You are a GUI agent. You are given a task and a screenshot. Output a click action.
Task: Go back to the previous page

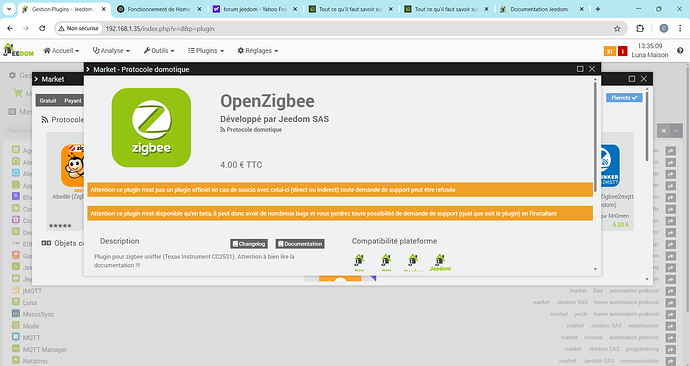click(10, 29)
